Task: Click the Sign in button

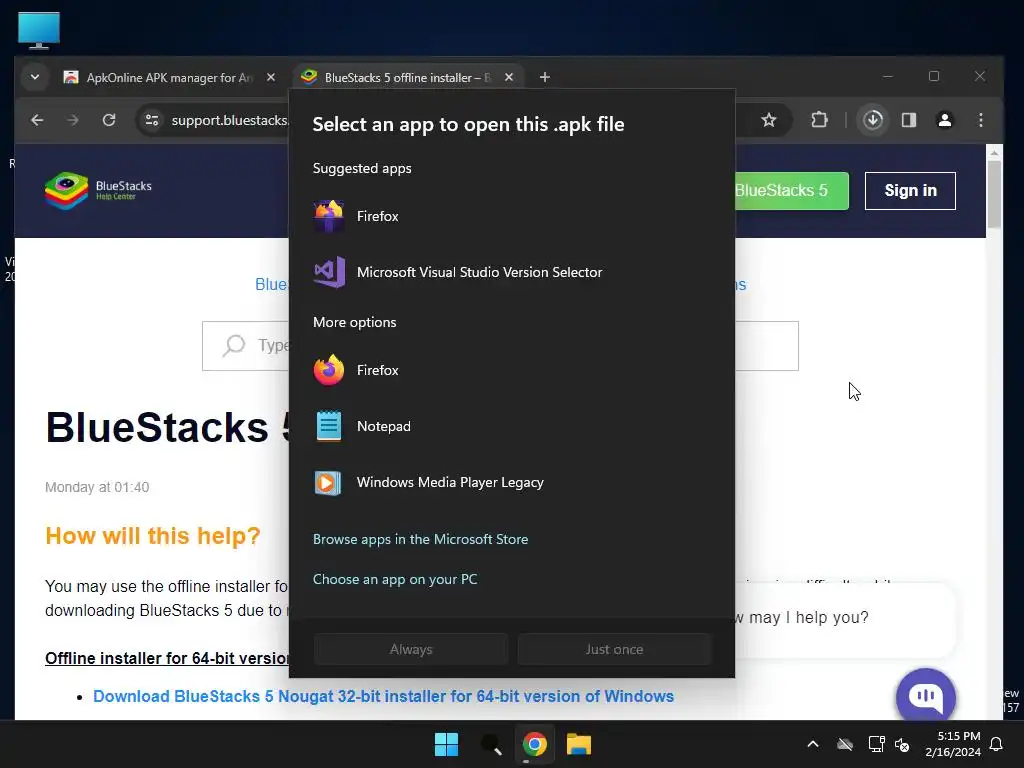Action: [x=910, y=191]
